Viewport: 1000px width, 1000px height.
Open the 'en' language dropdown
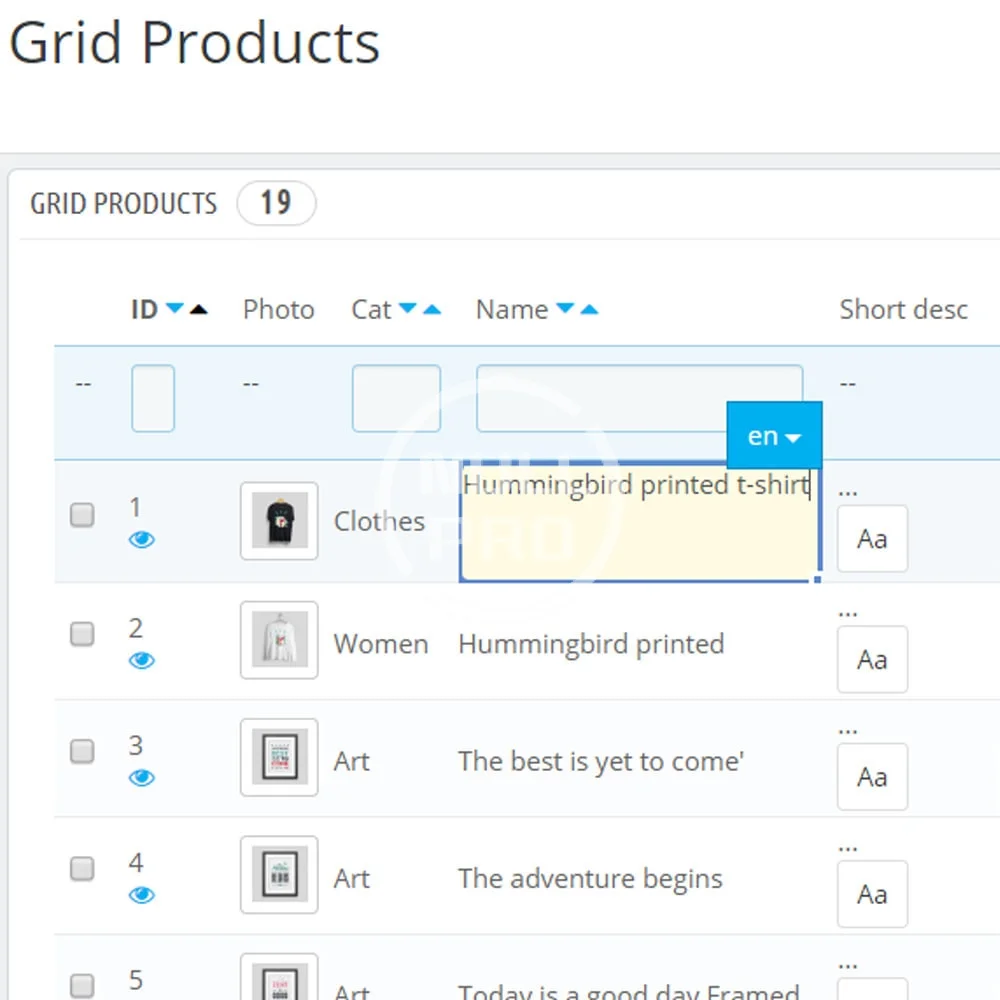(774, 436)
